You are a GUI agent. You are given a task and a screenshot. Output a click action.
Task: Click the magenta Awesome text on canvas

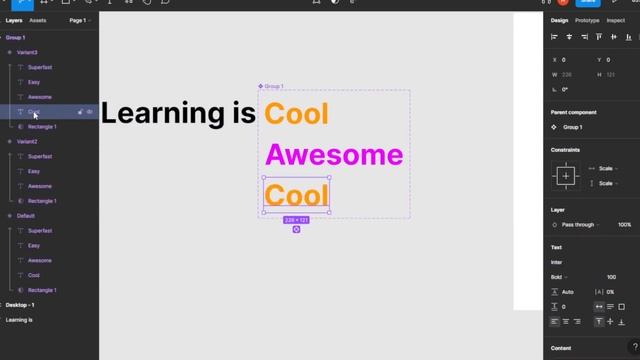[x=334, y=155]
